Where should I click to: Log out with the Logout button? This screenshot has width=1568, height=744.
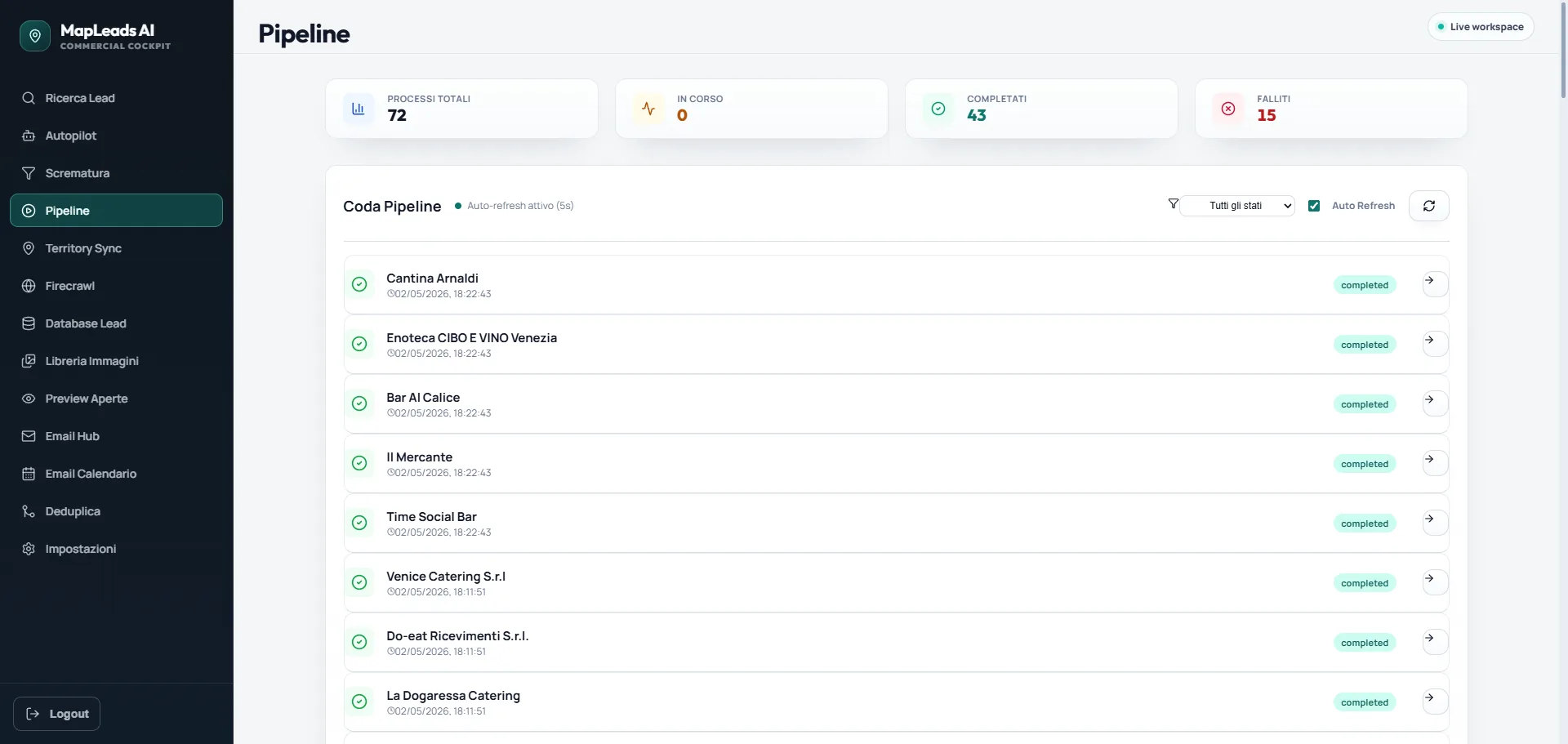click(x=57, y=714)
